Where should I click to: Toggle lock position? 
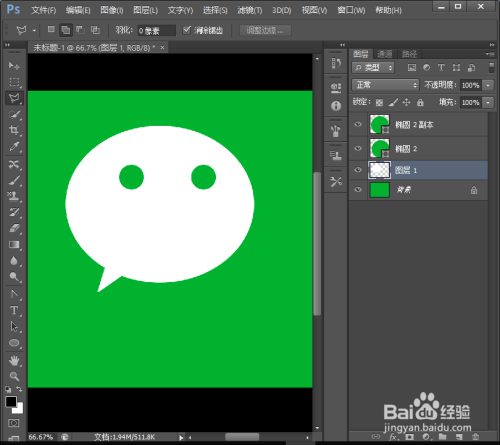point(406,102)
